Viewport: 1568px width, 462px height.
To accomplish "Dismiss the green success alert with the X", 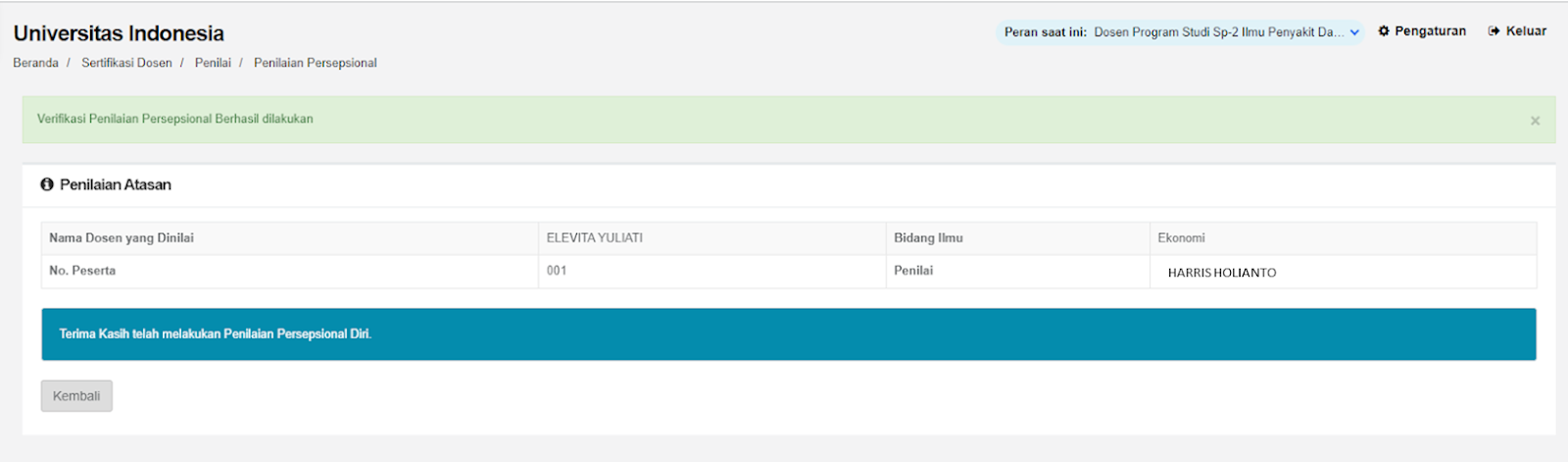I will 1535,121.
